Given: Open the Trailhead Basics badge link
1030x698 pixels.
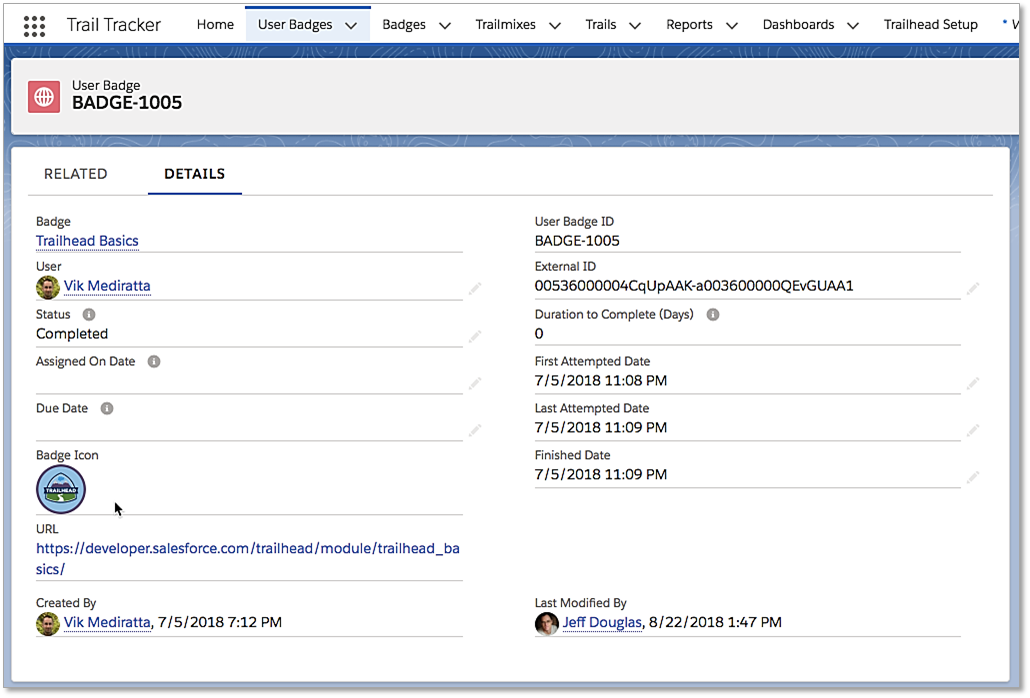Looking at the screenshot, I should [x=87, y=241].
